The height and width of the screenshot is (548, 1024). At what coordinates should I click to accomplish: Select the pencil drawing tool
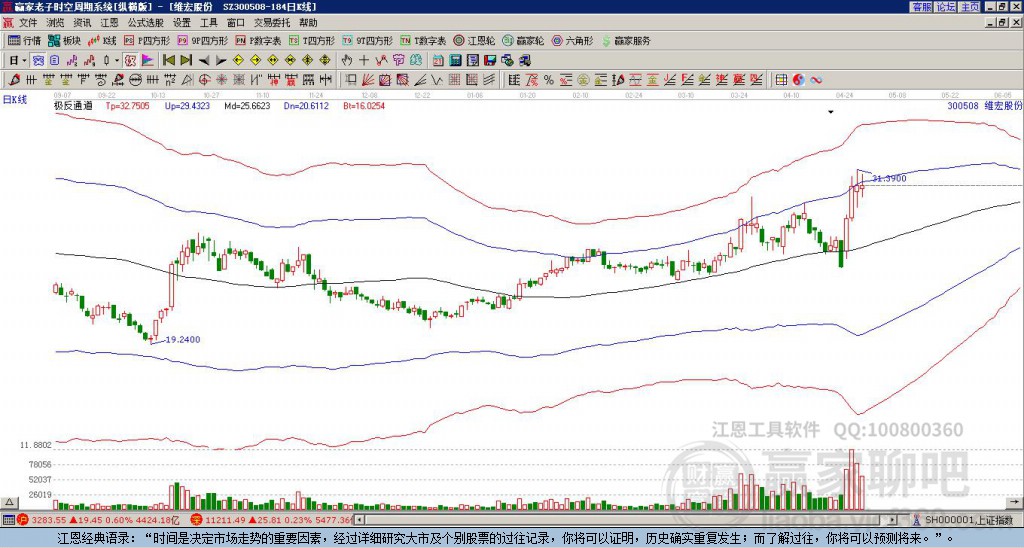tap(14, 80)
